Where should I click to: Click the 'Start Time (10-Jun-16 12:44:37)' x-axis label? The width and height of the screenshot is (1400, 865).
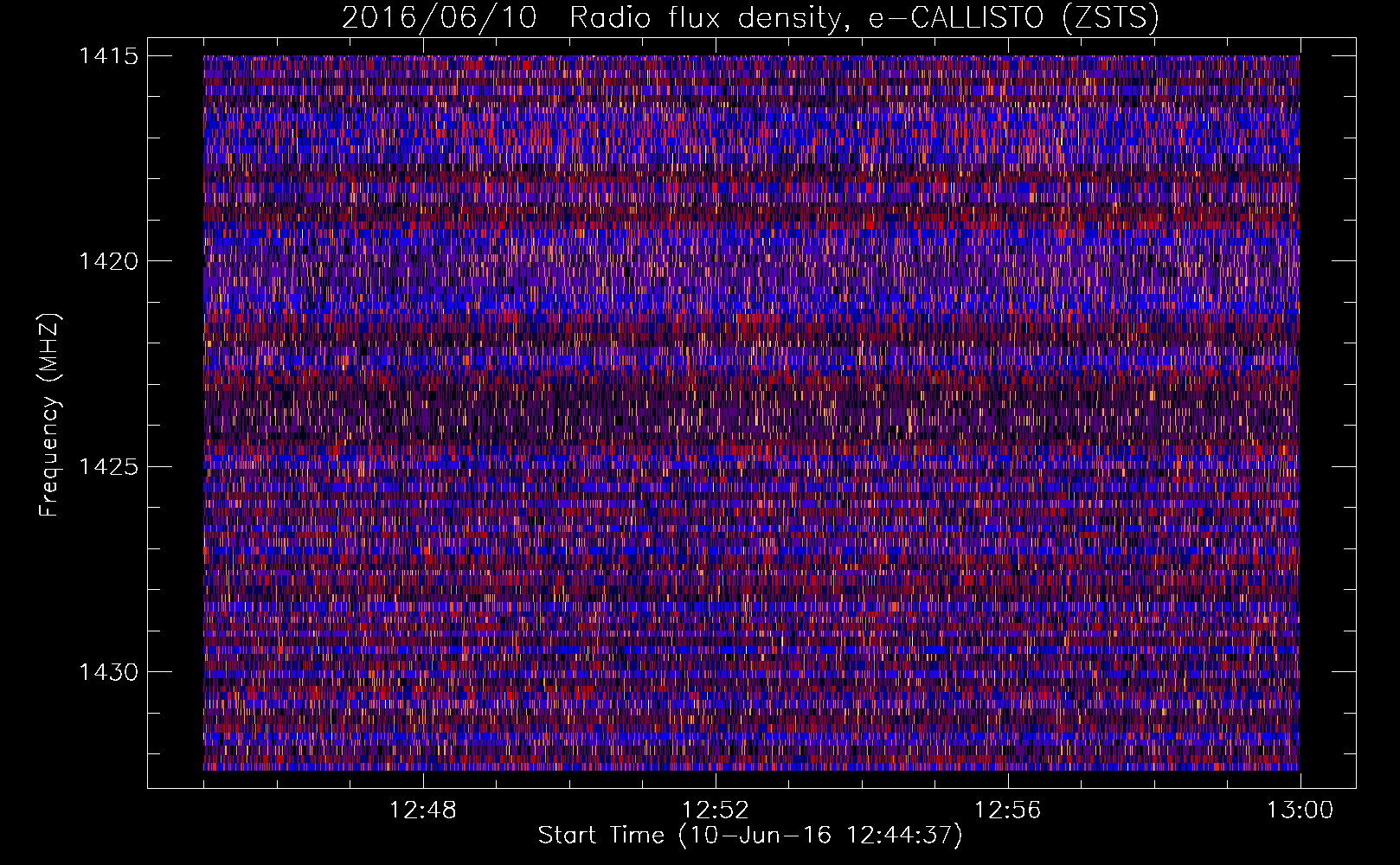[x=750, y=836]
